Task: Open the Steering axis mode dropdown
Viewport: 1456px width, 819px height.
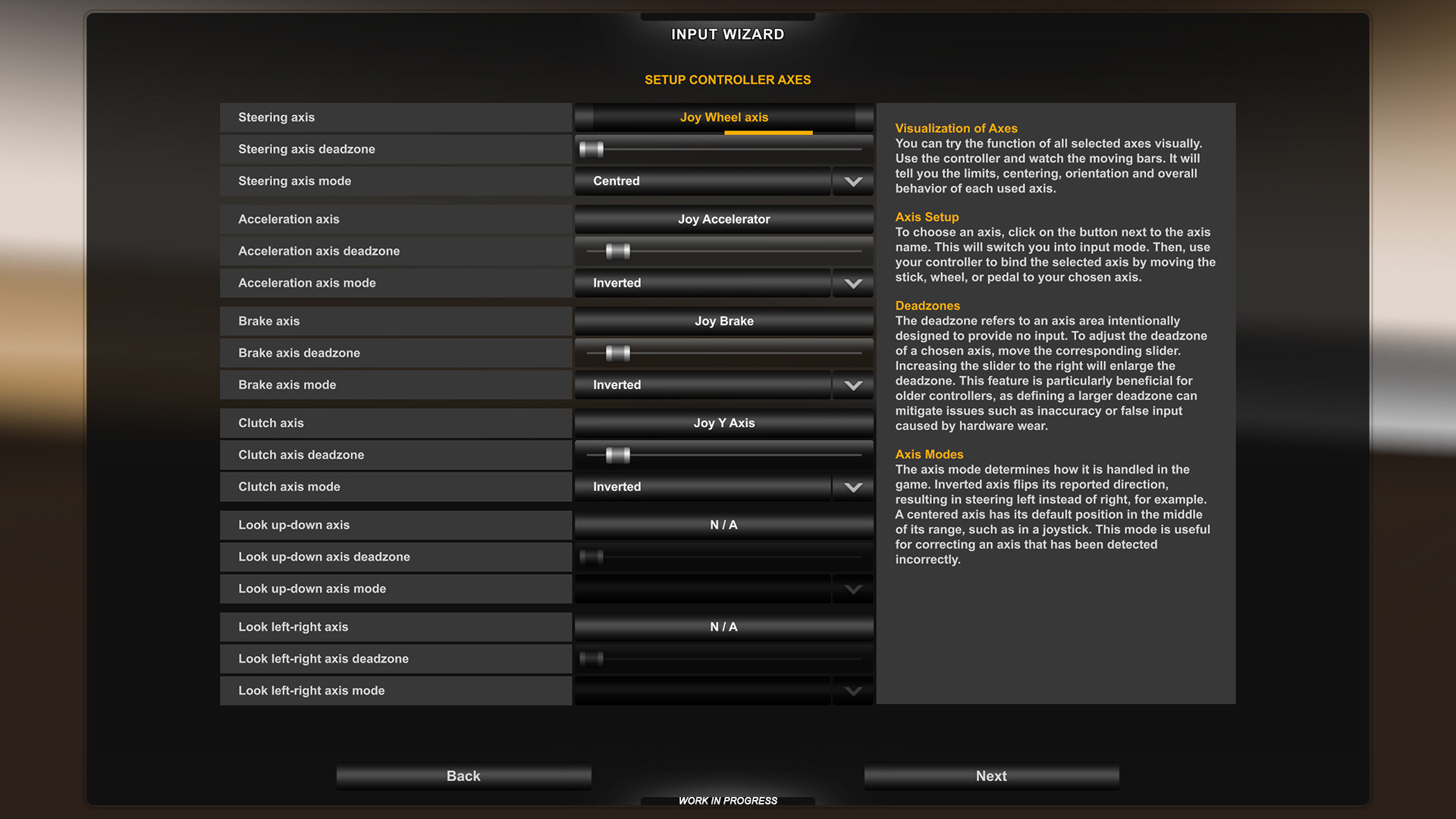Action: (852, 181)
